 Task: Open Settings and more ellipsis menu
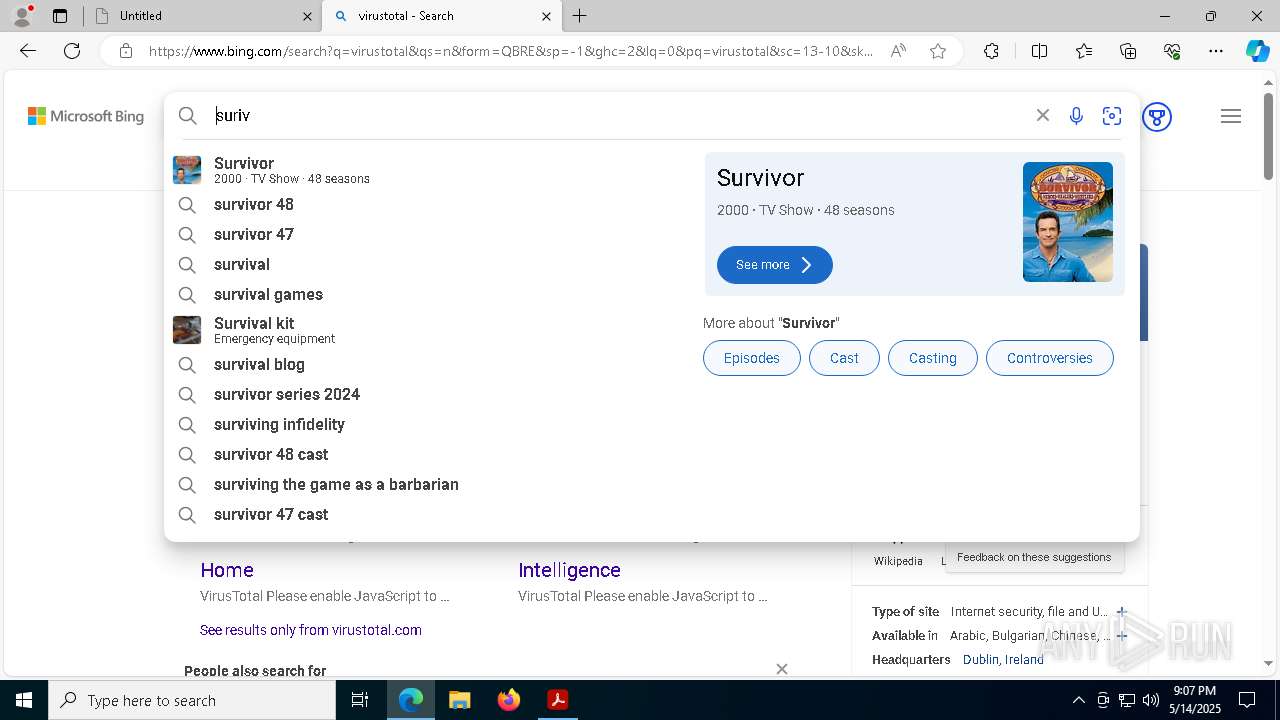[1216, 51]
